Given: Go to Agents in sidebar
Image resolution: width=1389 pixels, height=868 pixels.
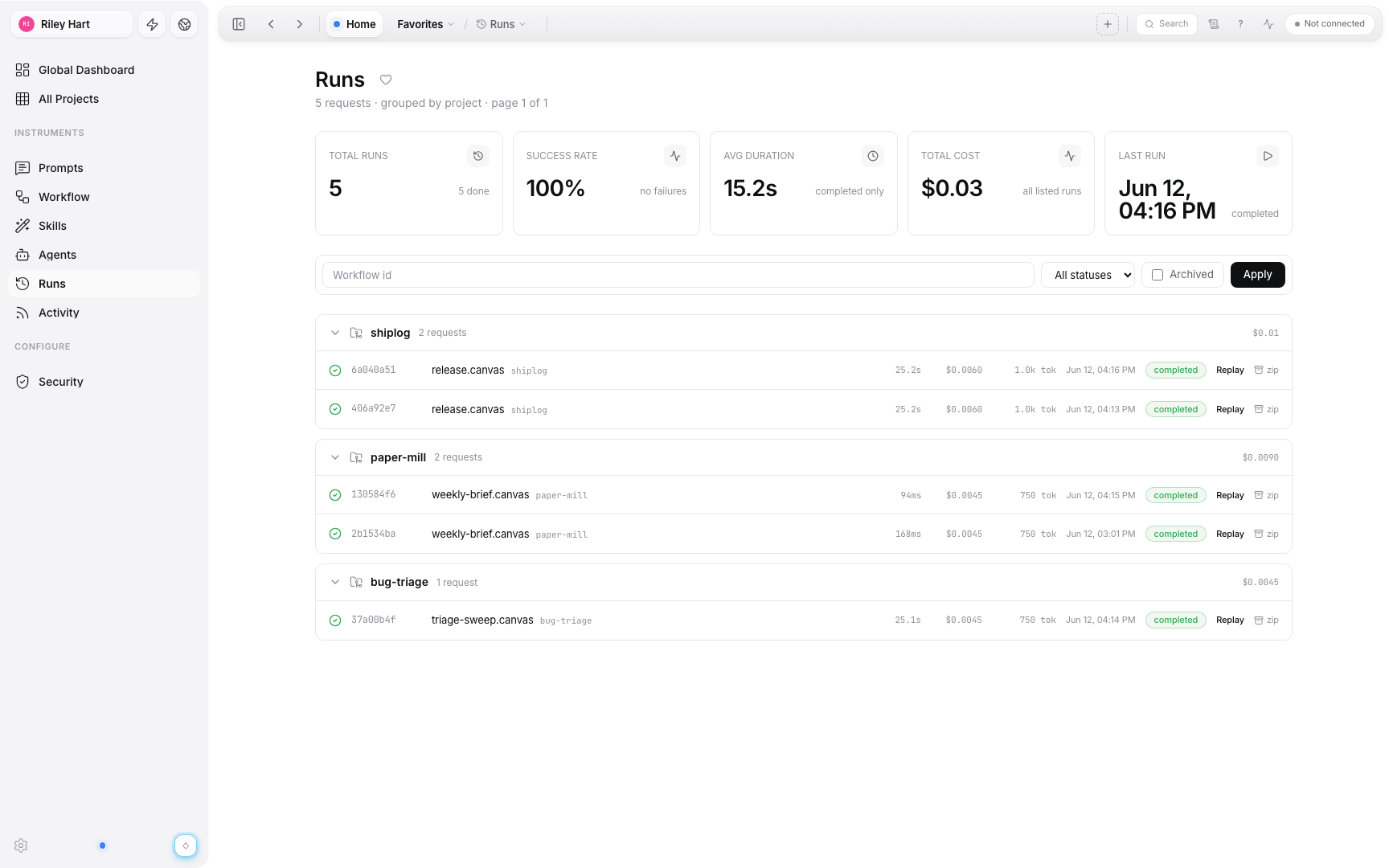Looking at the screenshot, I should [104, 255].
